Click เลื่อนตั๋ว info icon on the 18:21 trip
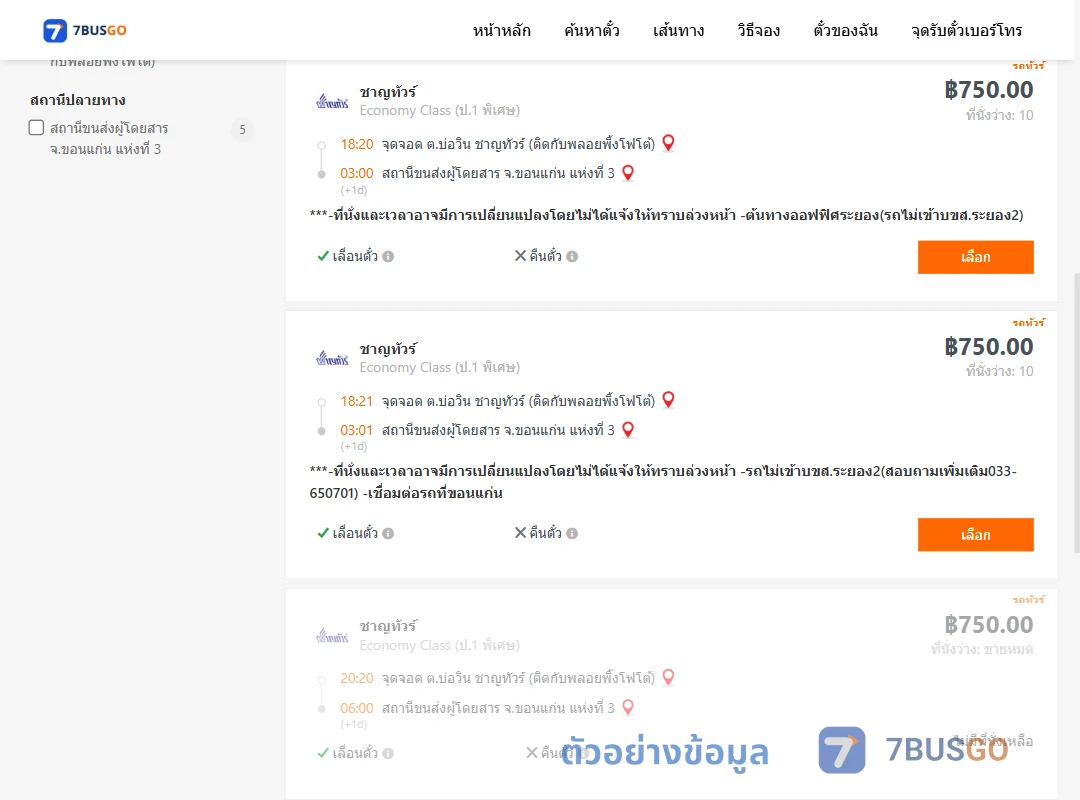This screenshot has height=800, width=1080. point(388,533)
